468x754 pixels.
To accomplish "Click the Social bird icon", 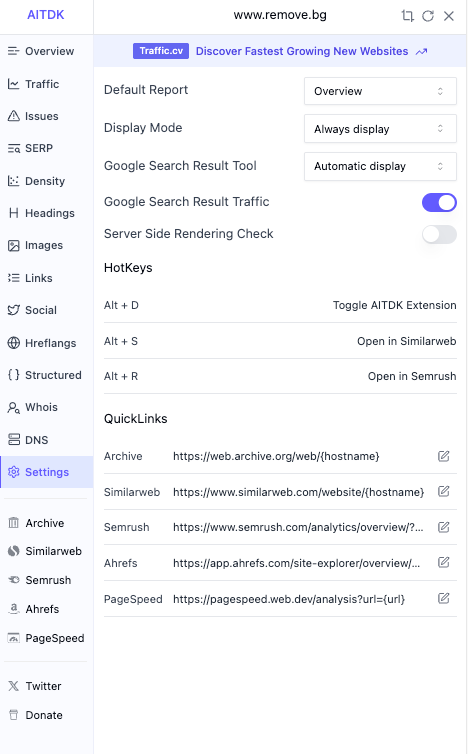I will (13, 310).
